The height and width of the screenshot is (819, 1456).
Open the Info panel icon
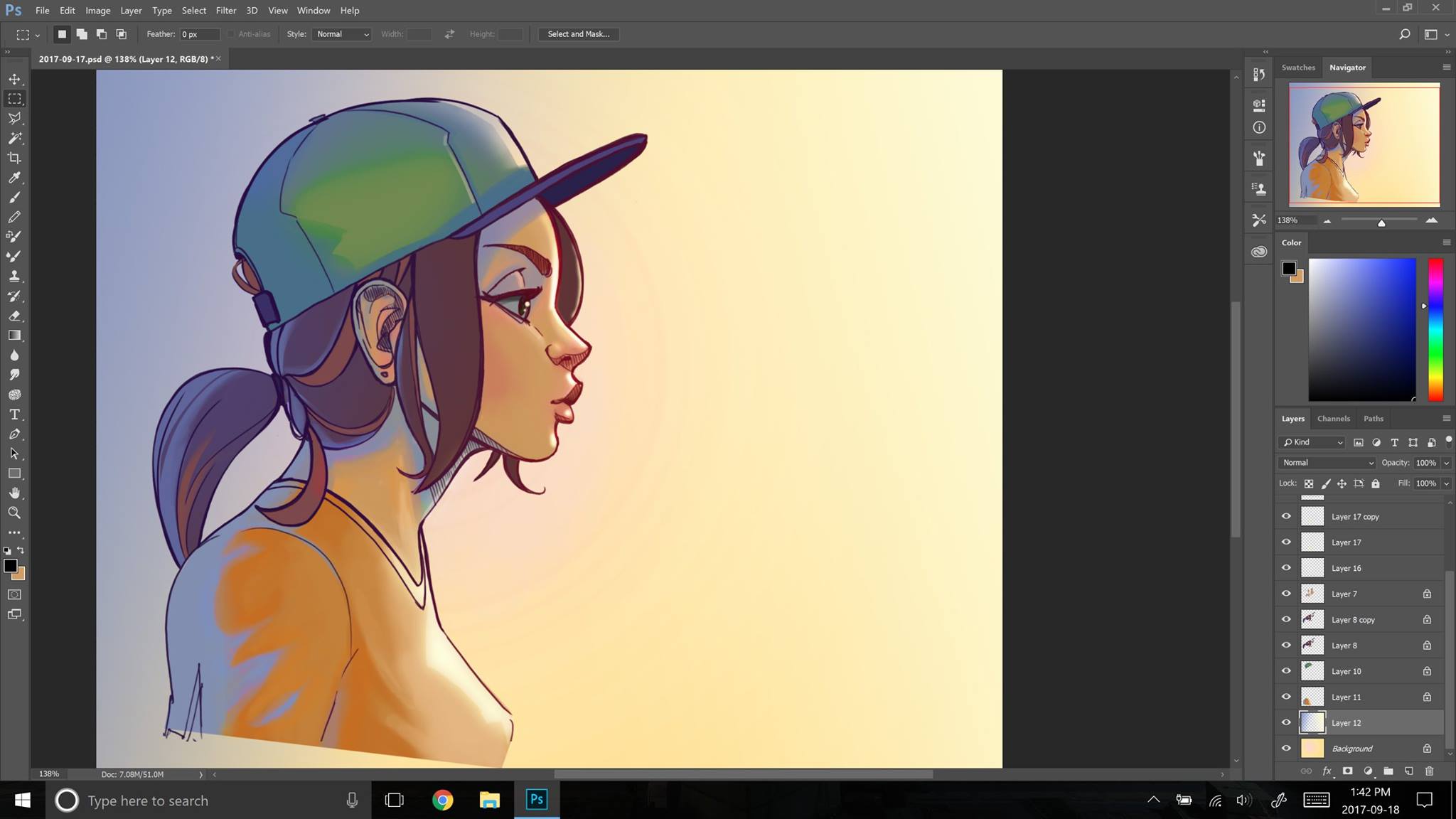click(1259, 127)
